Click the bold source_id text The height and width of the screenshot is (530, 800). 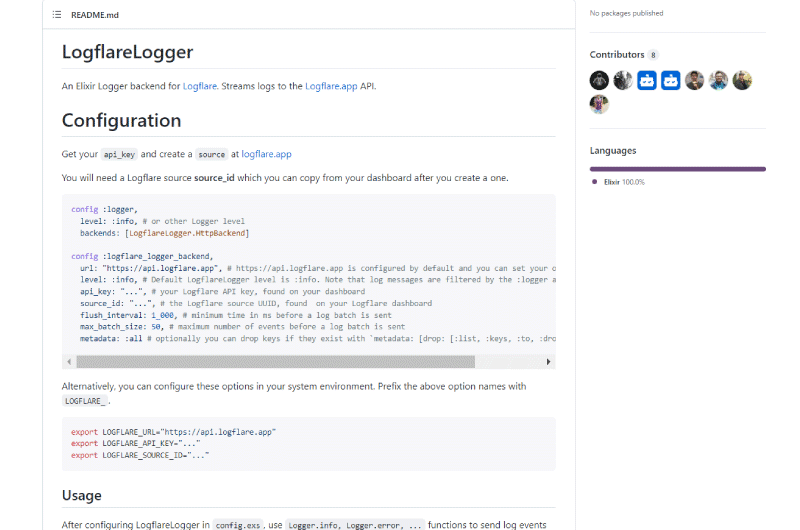[x=214, y=178]
